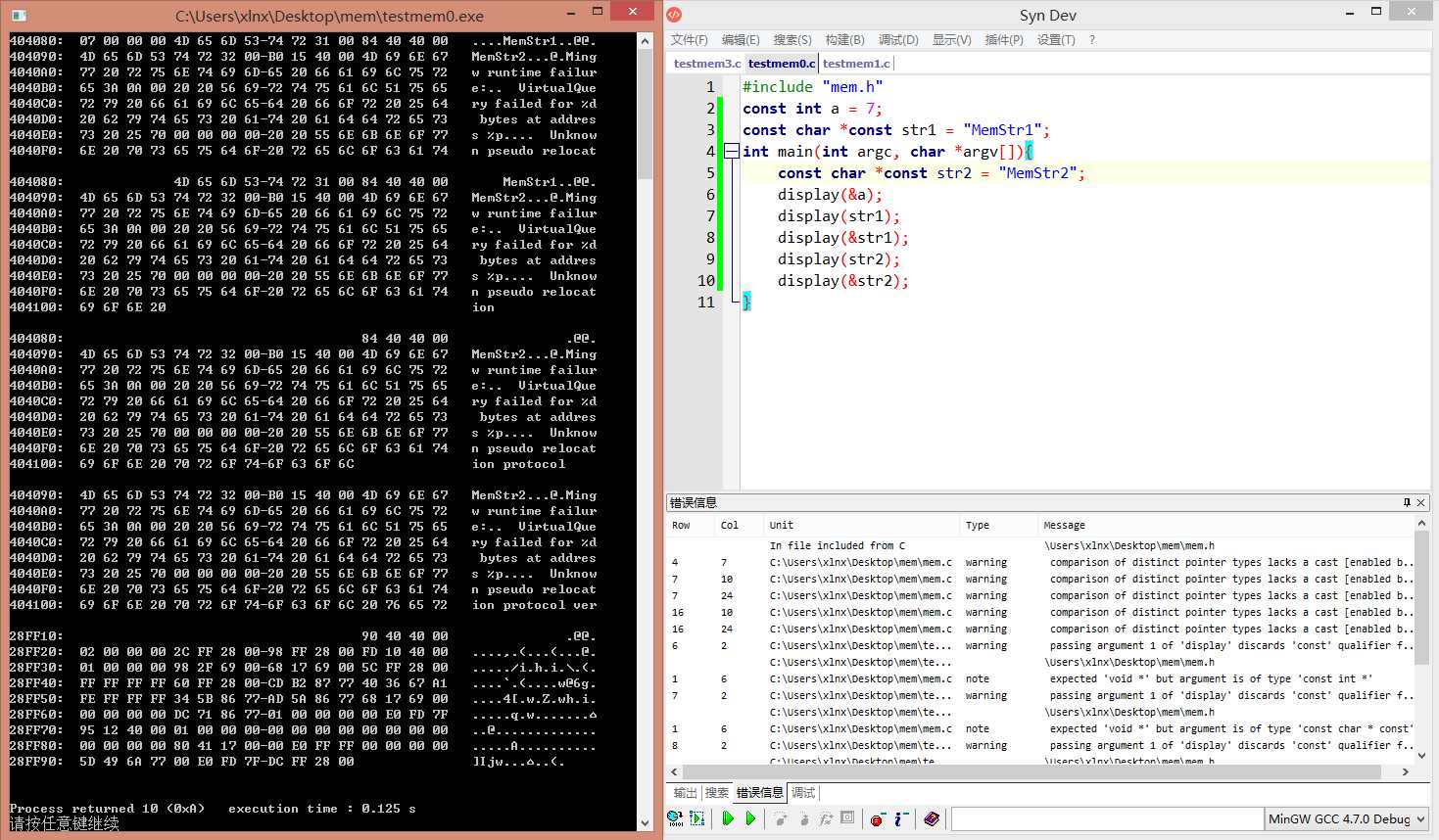
Task: Click the pin icon on error info panel
Action: point(1407,502)
